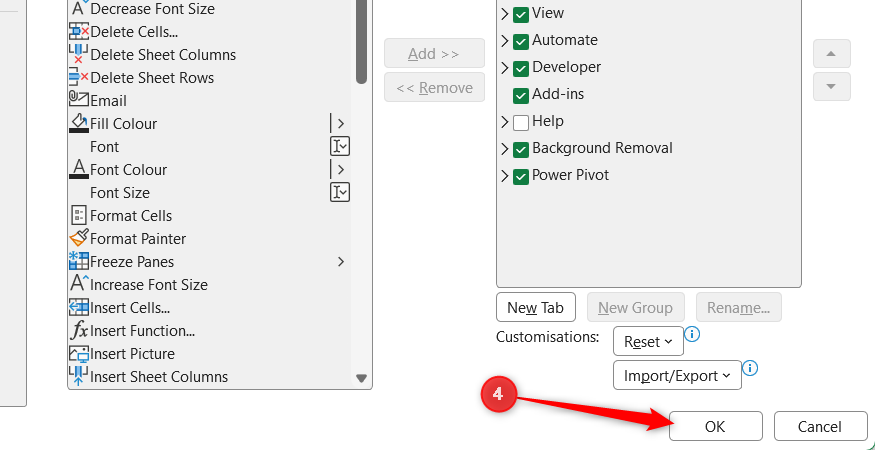Select the Format Cells icon
The height and width of the screenshot is (450, 875).
click(79, 215)
